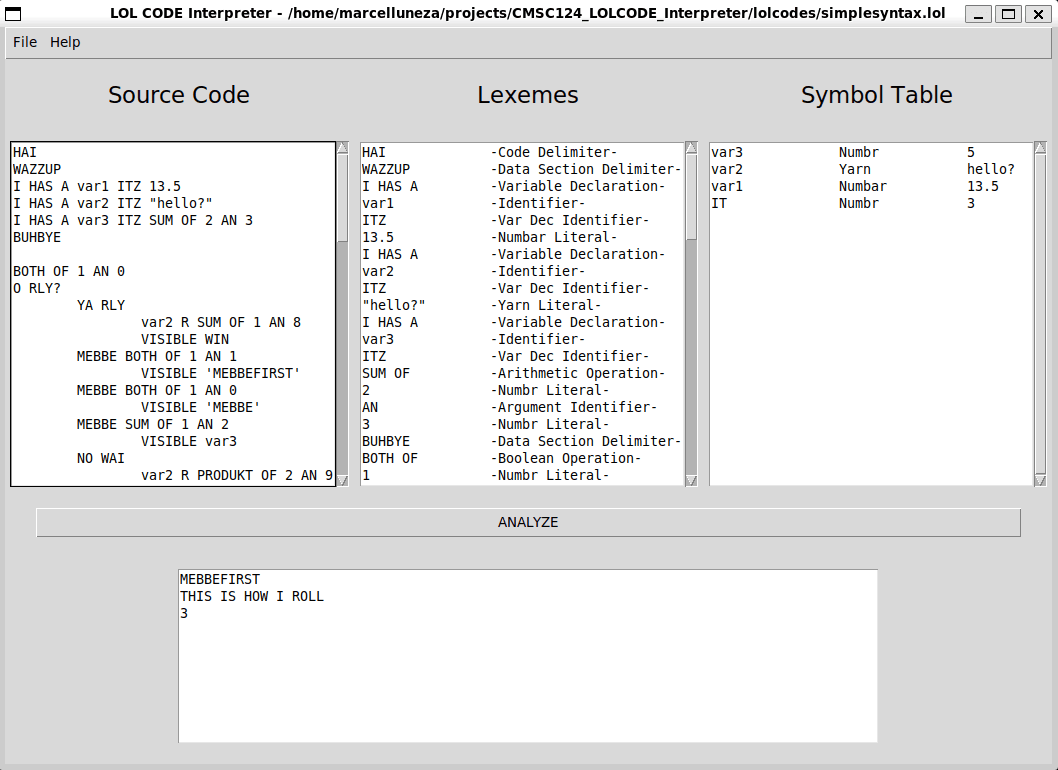This screenshot has width=1058, height=770.
Task: Select 'AN -Argument Identifier-' lexeme row
Action: pyautogui.click(x=522, y=408)
